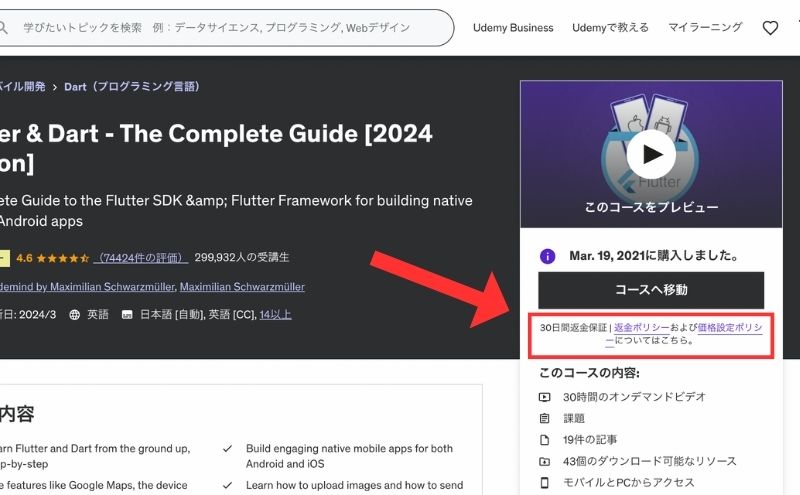The height and width of the screenshot is (495, 800).
Task: Open Udemy Business link
Action: coord(513,28)
